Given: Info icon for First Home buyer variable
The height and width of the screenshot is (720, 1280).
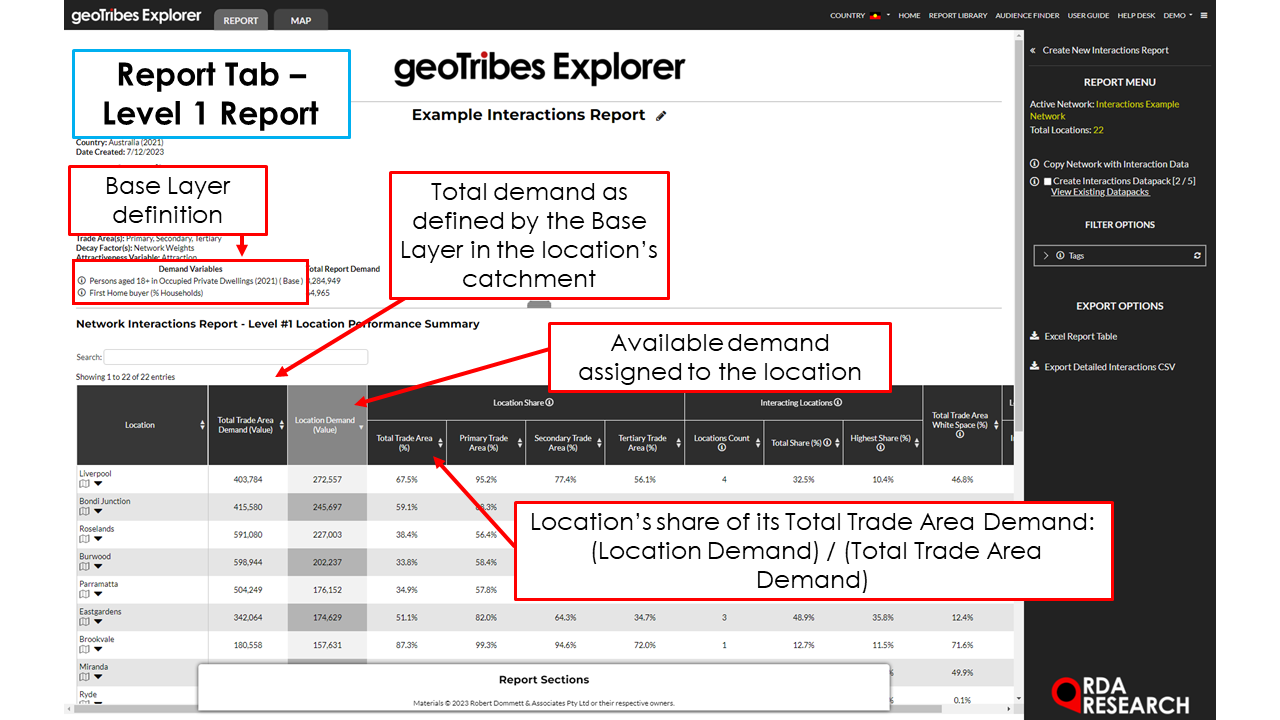Looking at the screenshot, I should (x=82, y=293).
